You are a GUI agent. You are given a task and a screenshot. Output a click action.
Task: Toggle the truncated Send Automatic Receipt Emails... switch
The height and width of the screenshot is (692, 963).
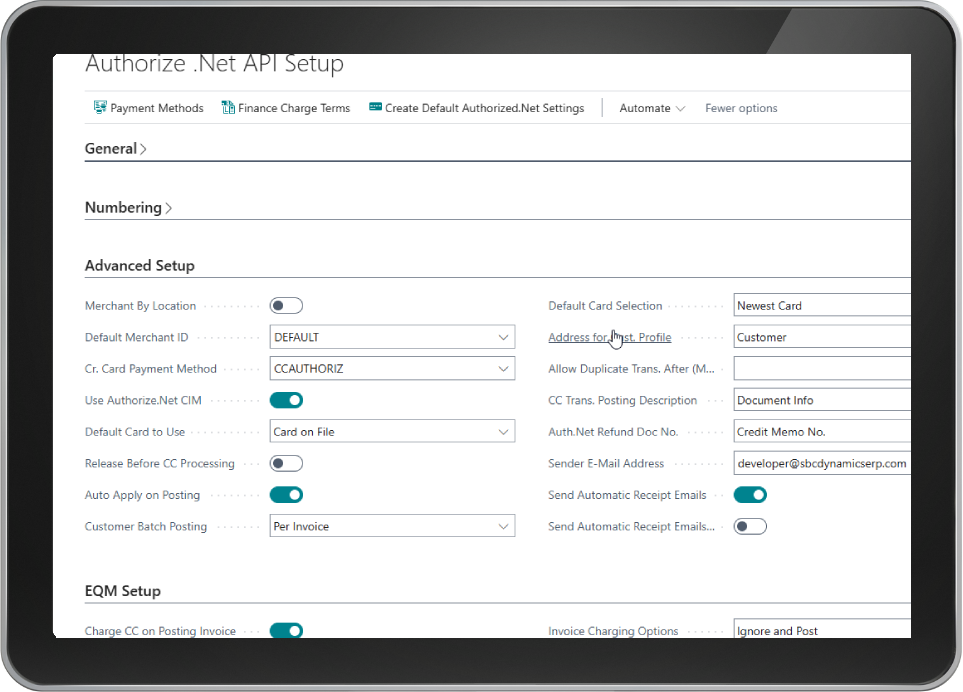point(750,526)
